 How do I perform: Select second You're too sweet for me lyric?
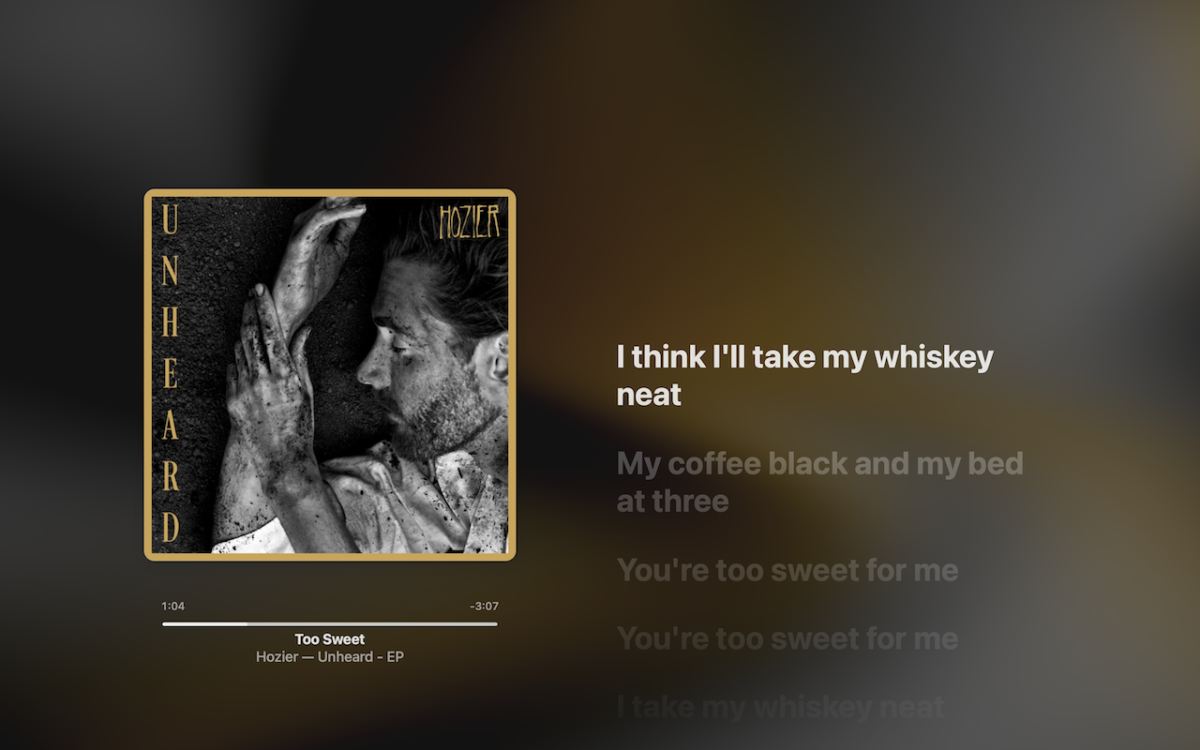[788, 638]
